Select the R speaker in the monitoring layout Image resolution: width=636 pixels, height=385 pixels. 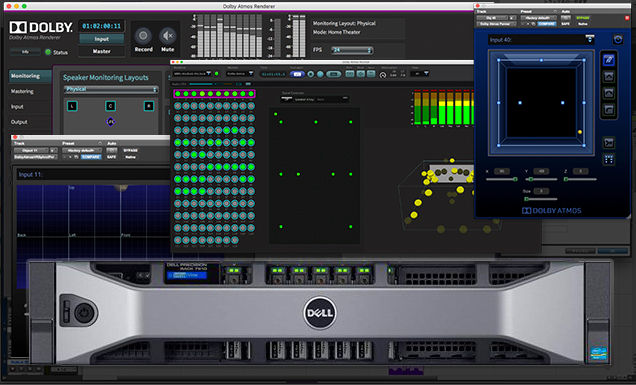coord(149,106)
